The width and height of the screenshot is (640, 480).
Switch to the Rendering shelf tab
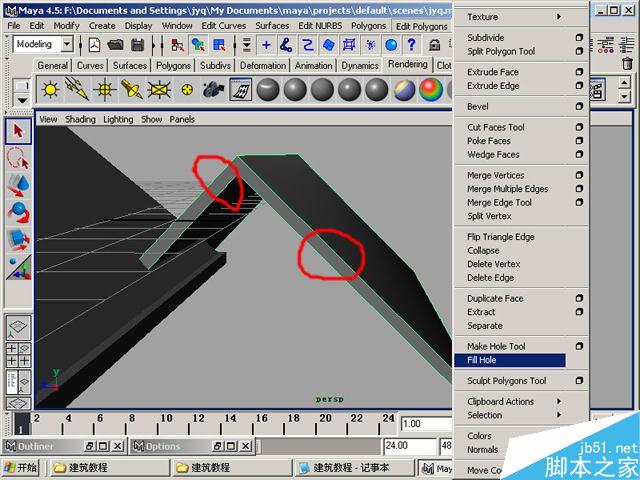(407, 64)
